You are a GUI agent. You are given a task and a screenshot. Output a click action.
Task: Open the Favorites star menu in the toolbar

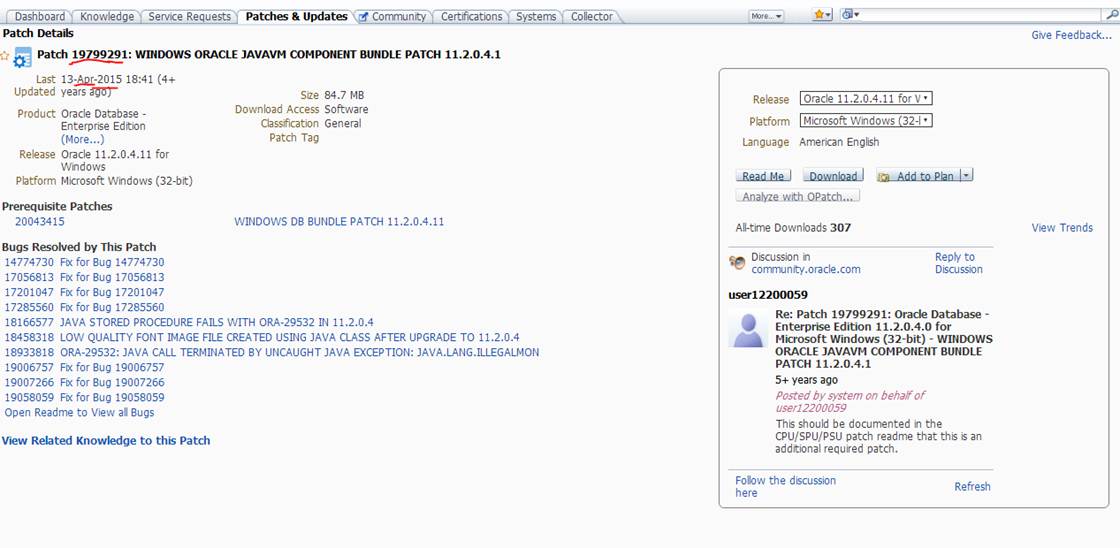[823, 15]
